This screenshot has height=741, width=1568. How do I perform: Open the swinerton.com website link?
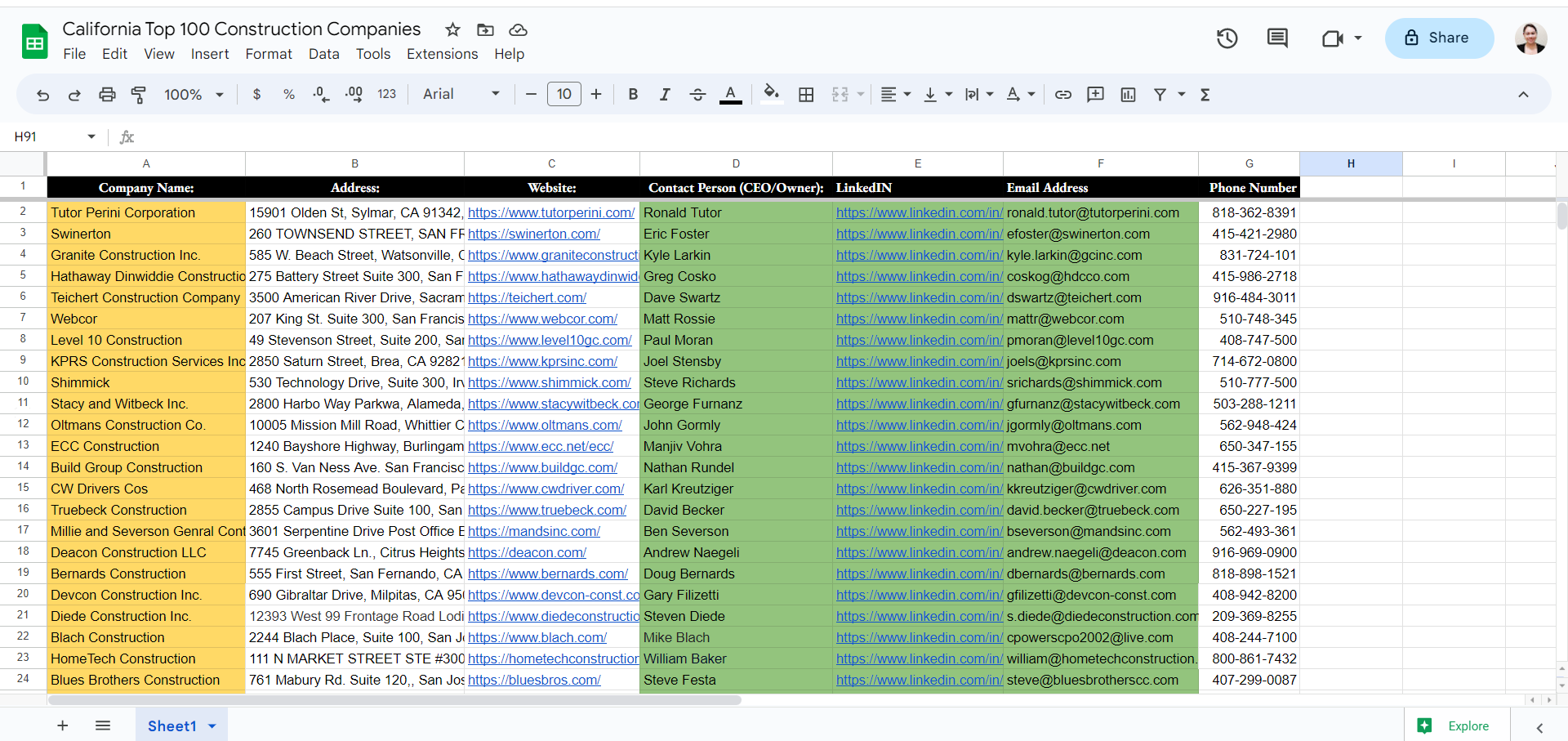point(534,234)
